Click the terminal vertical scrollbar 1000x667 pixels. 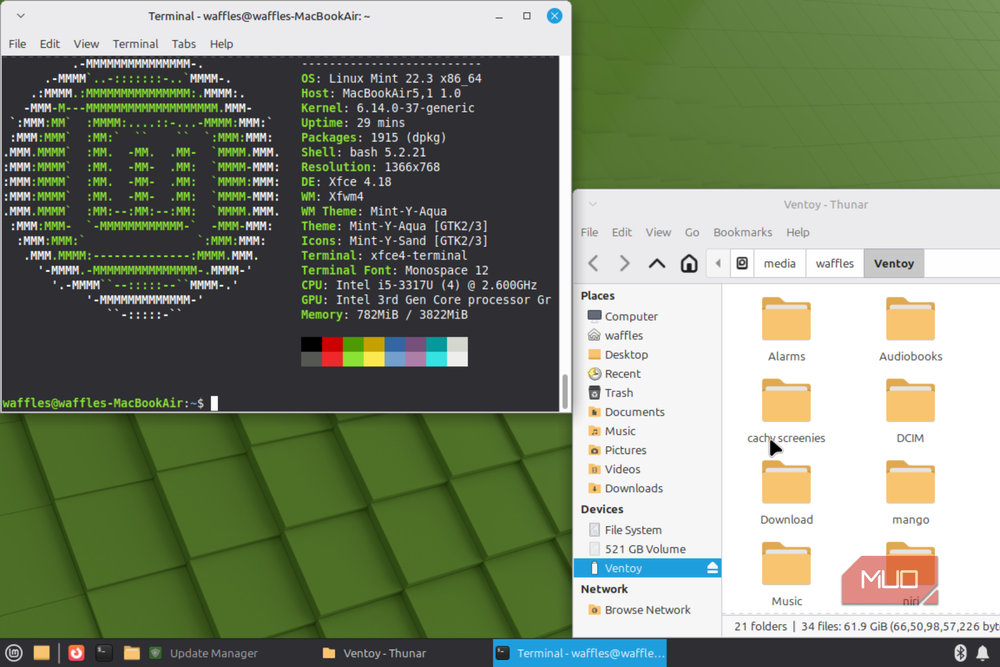[x=564, y=392]
